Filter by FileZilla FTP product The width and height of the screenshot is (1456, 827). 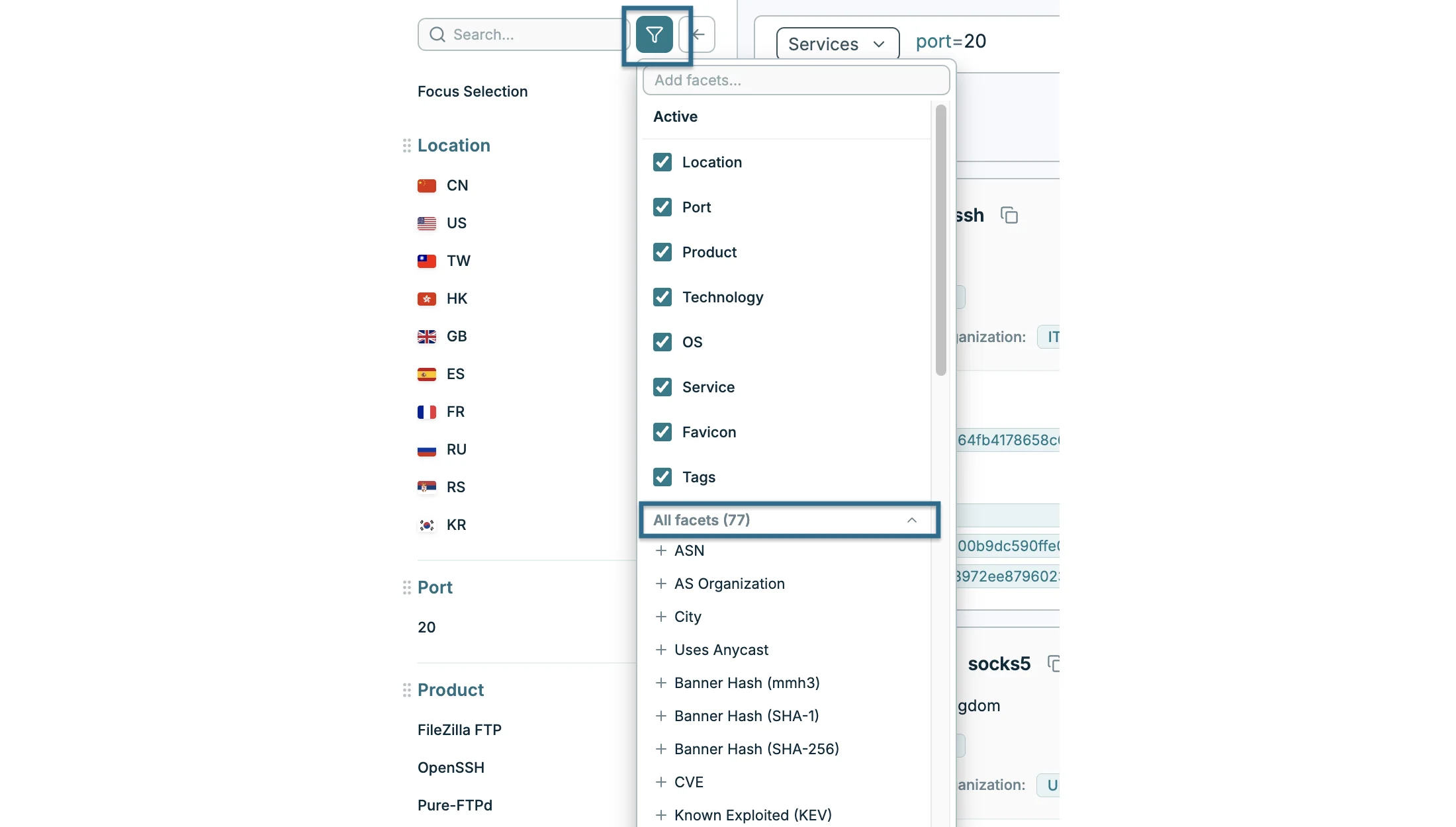459,730
